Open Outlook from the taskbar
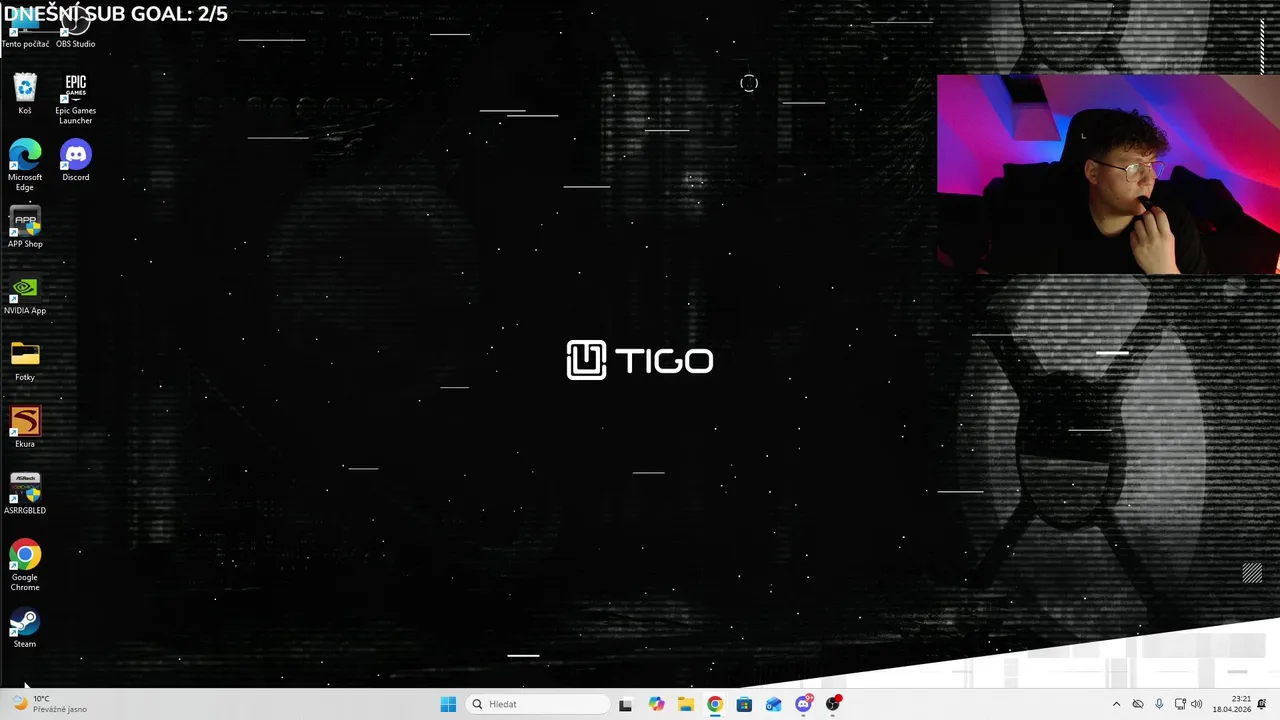1280x720 pixels. pos(773,704)
